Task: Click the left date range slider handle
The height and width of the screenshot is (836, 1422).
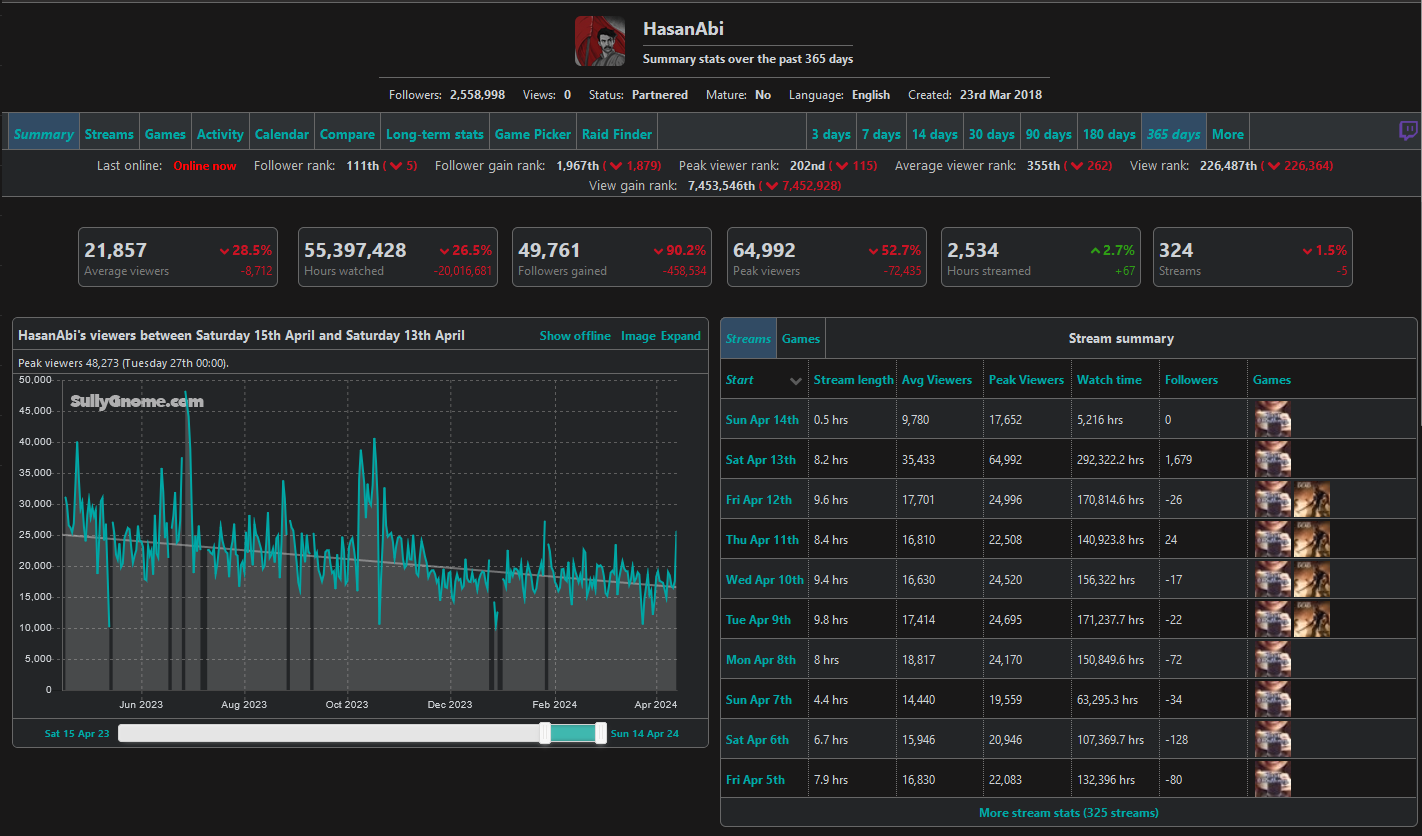Action: [x=545, y=733]
